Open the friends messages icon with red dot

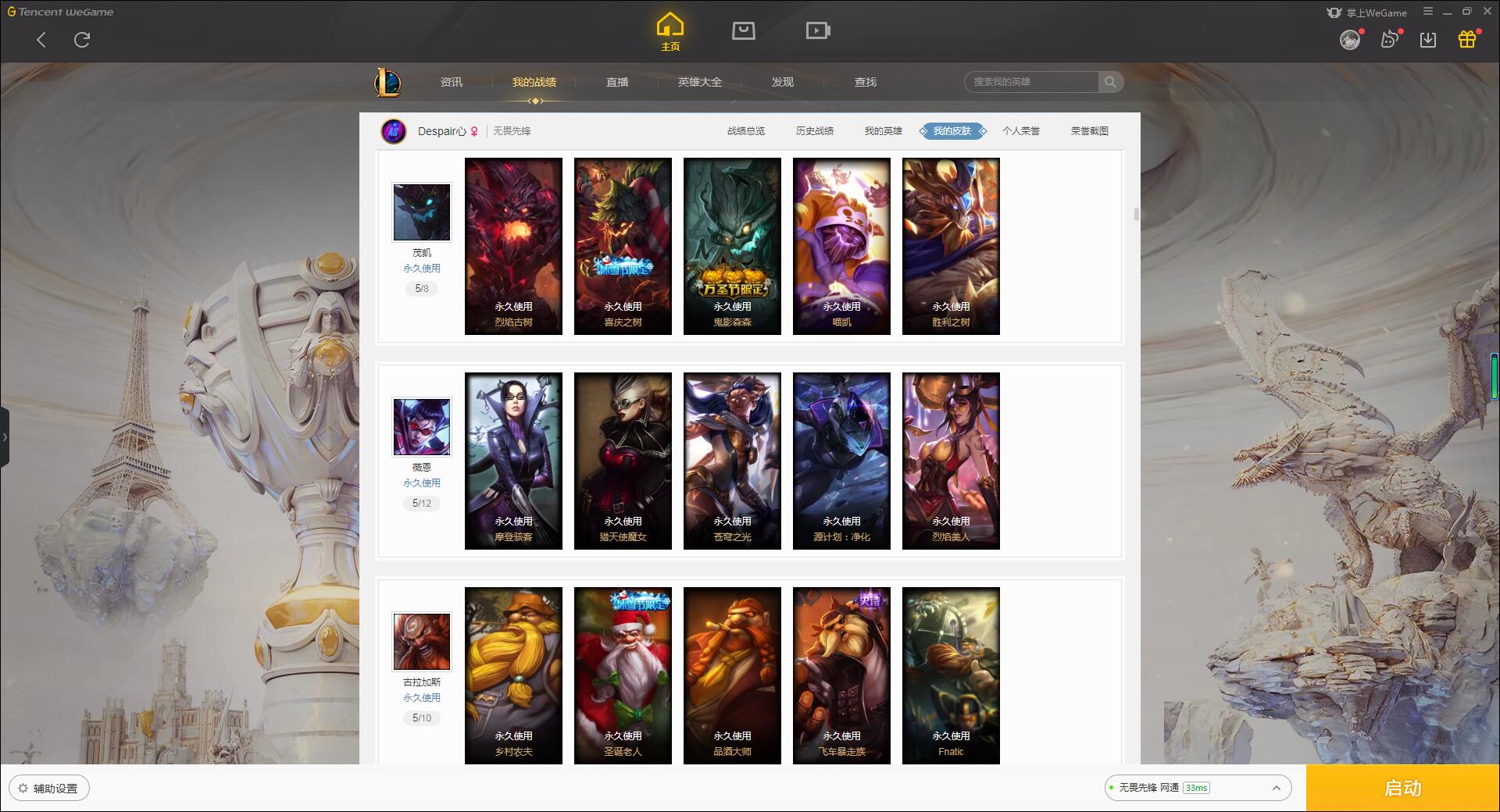1390,40
